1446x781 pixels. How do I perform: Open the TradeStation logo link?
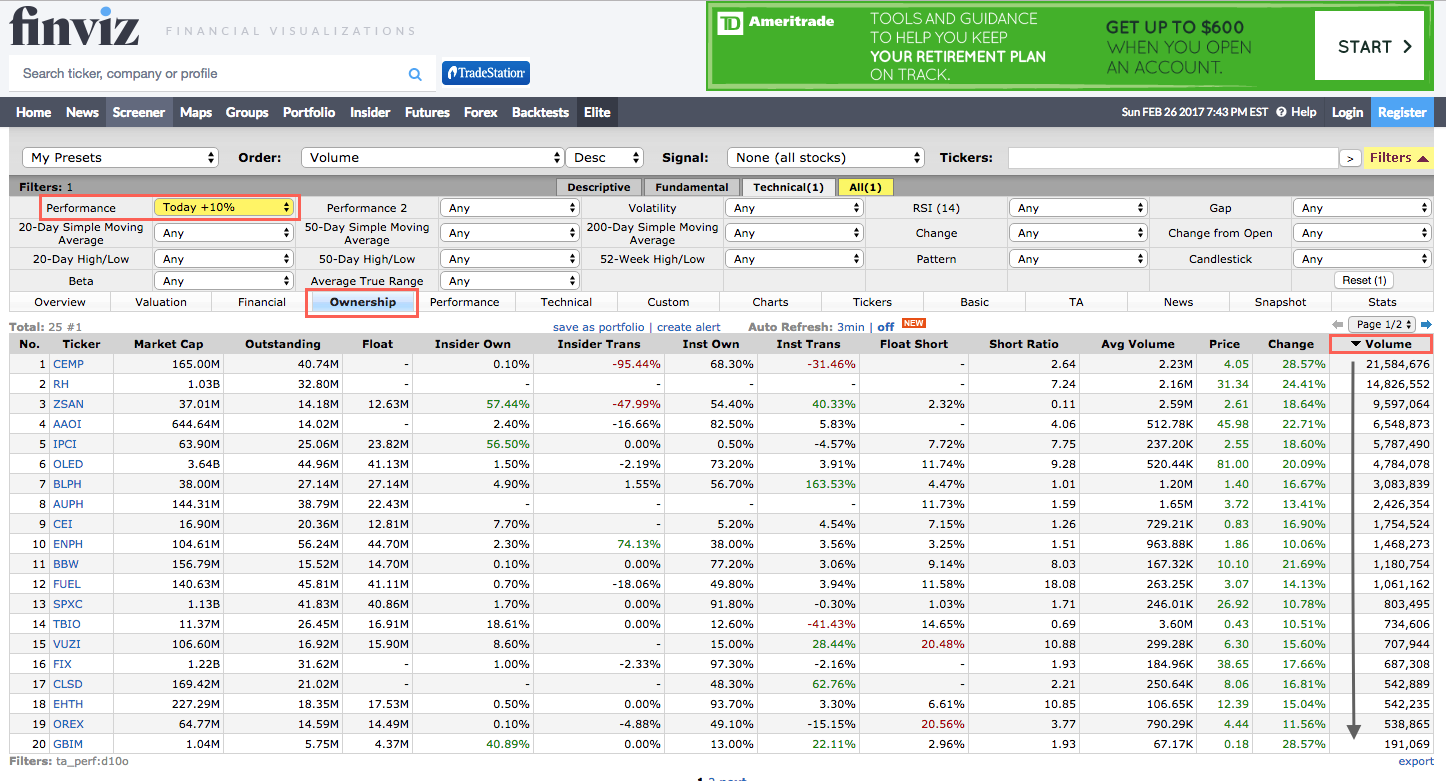pos(486,73)
